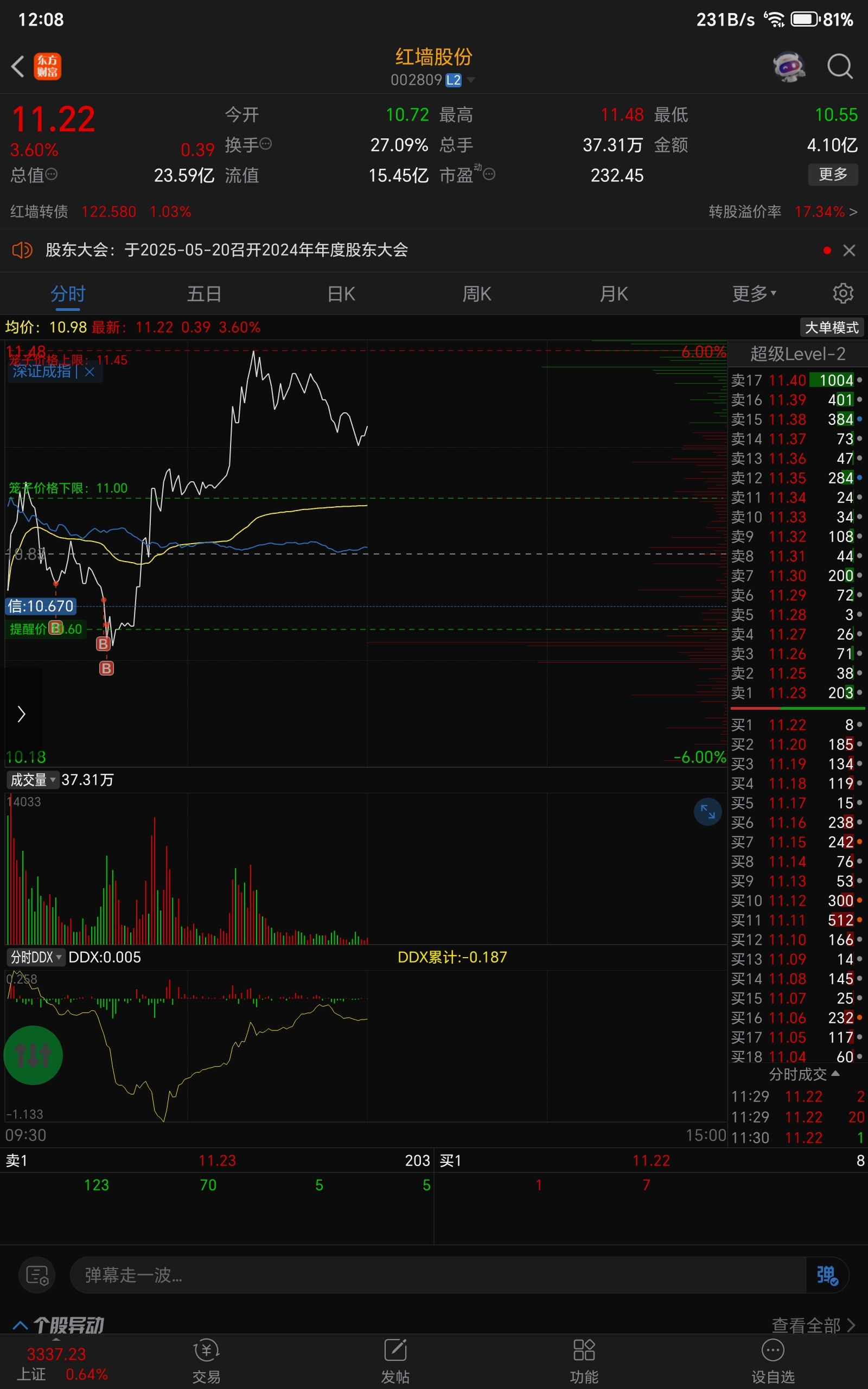Tap the info icon beside 换手
Screen dimensions: 868x1389
click(266, 143)
